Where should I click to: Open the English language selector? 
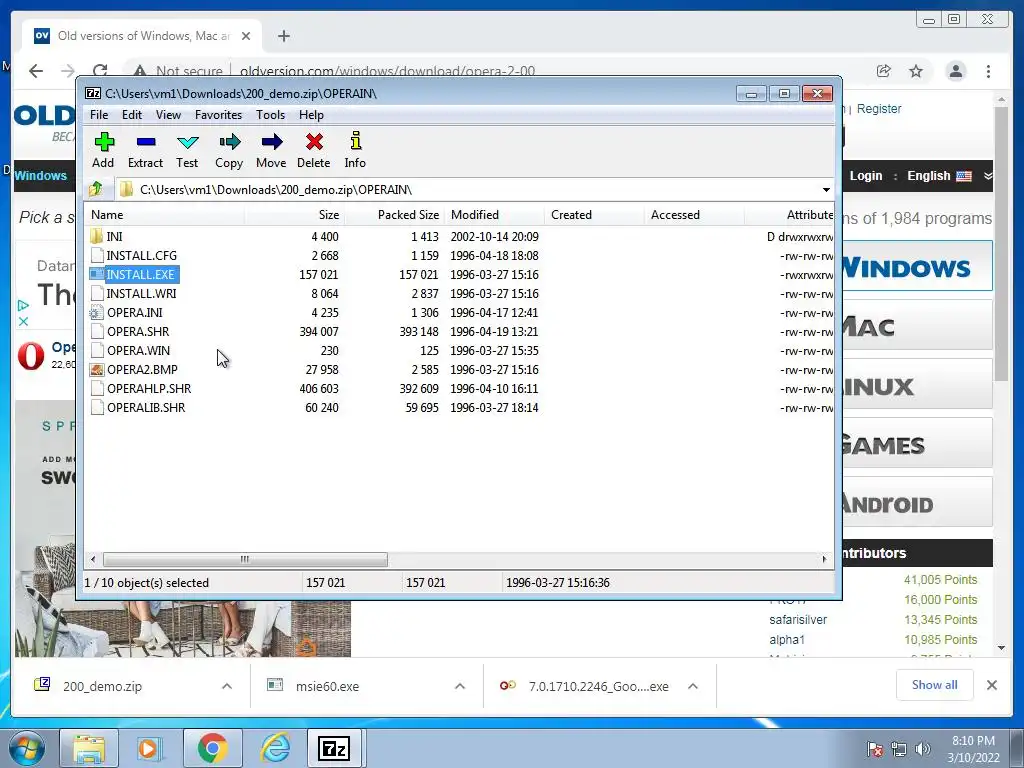[x=938, y=176]
